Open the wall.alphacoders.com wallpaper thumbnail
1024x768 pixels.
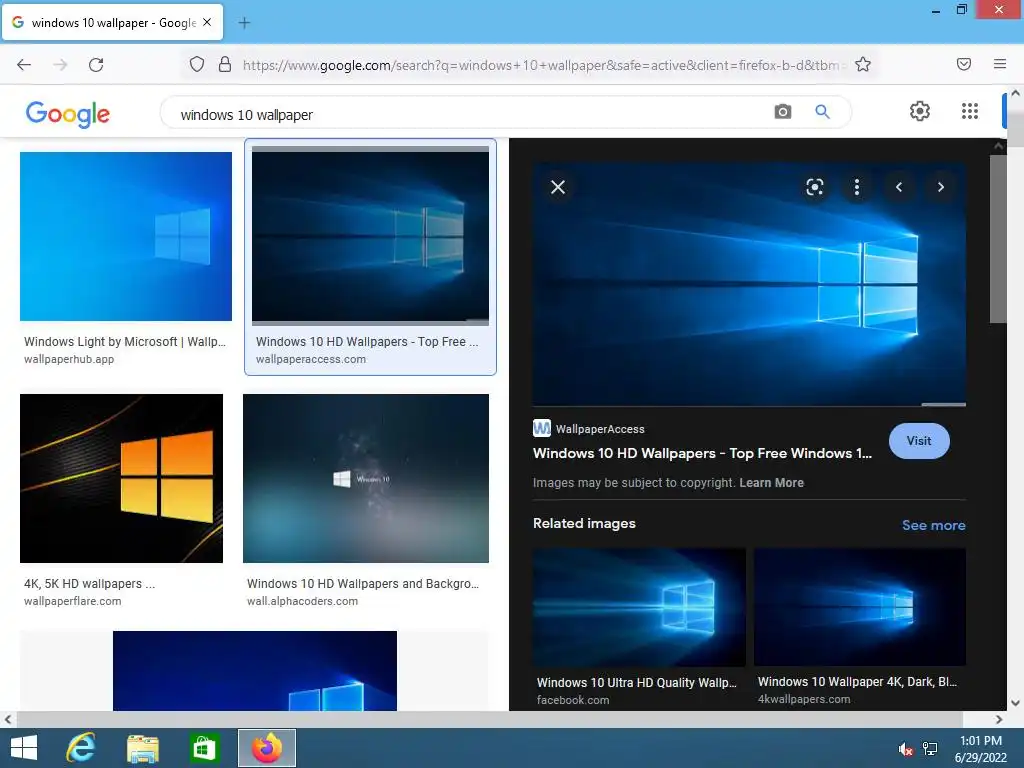click(366, 478)
